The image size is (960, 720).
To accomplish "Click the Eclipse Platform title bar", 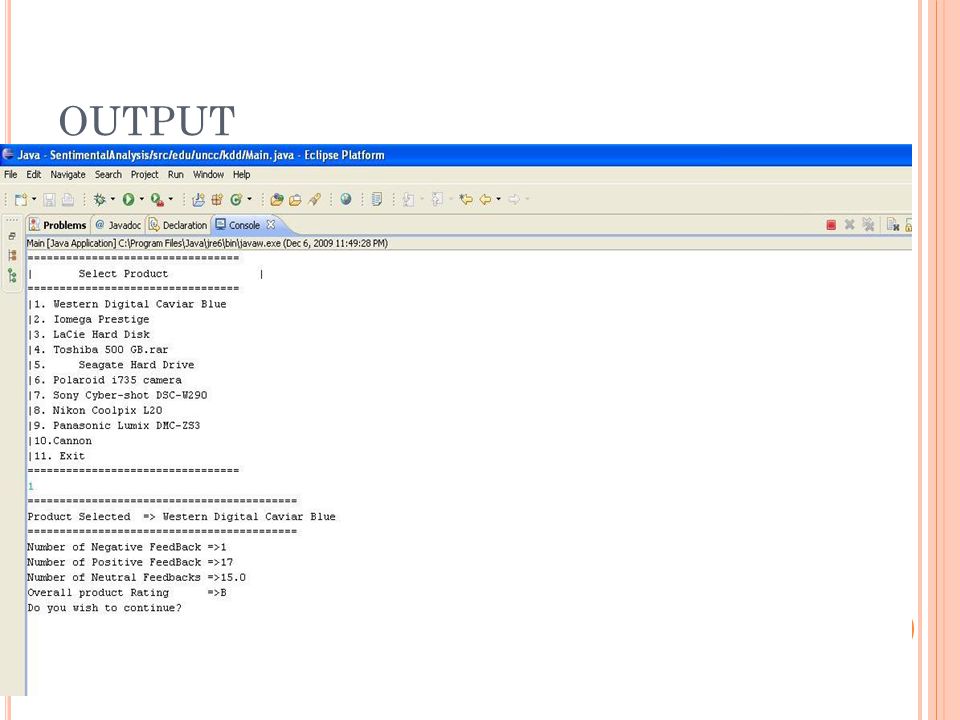I will pyautogui.click(x=456, y=155).
